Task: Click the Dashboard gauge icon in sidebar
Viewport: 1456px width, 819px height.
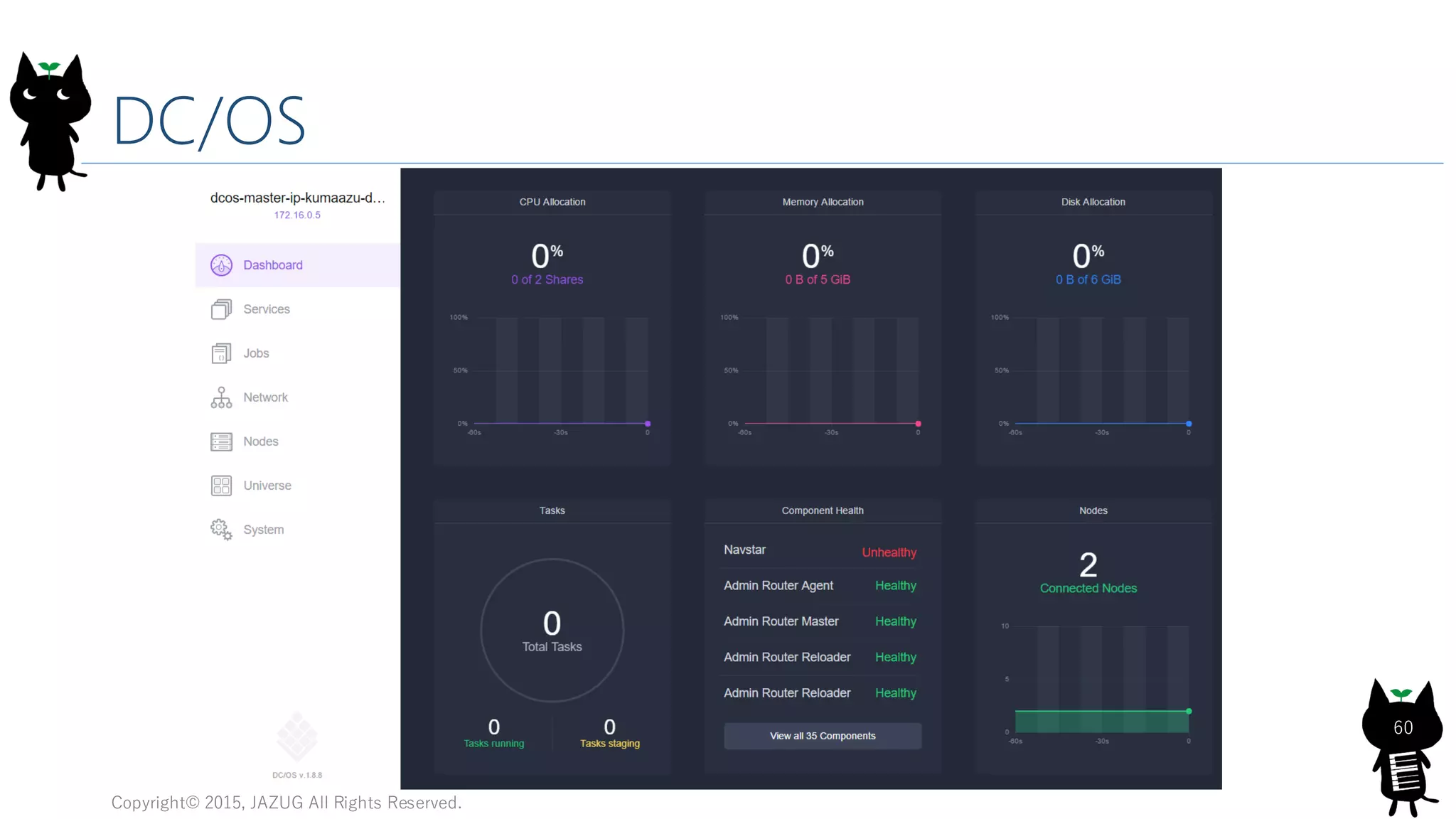Action: pos(221,265)
